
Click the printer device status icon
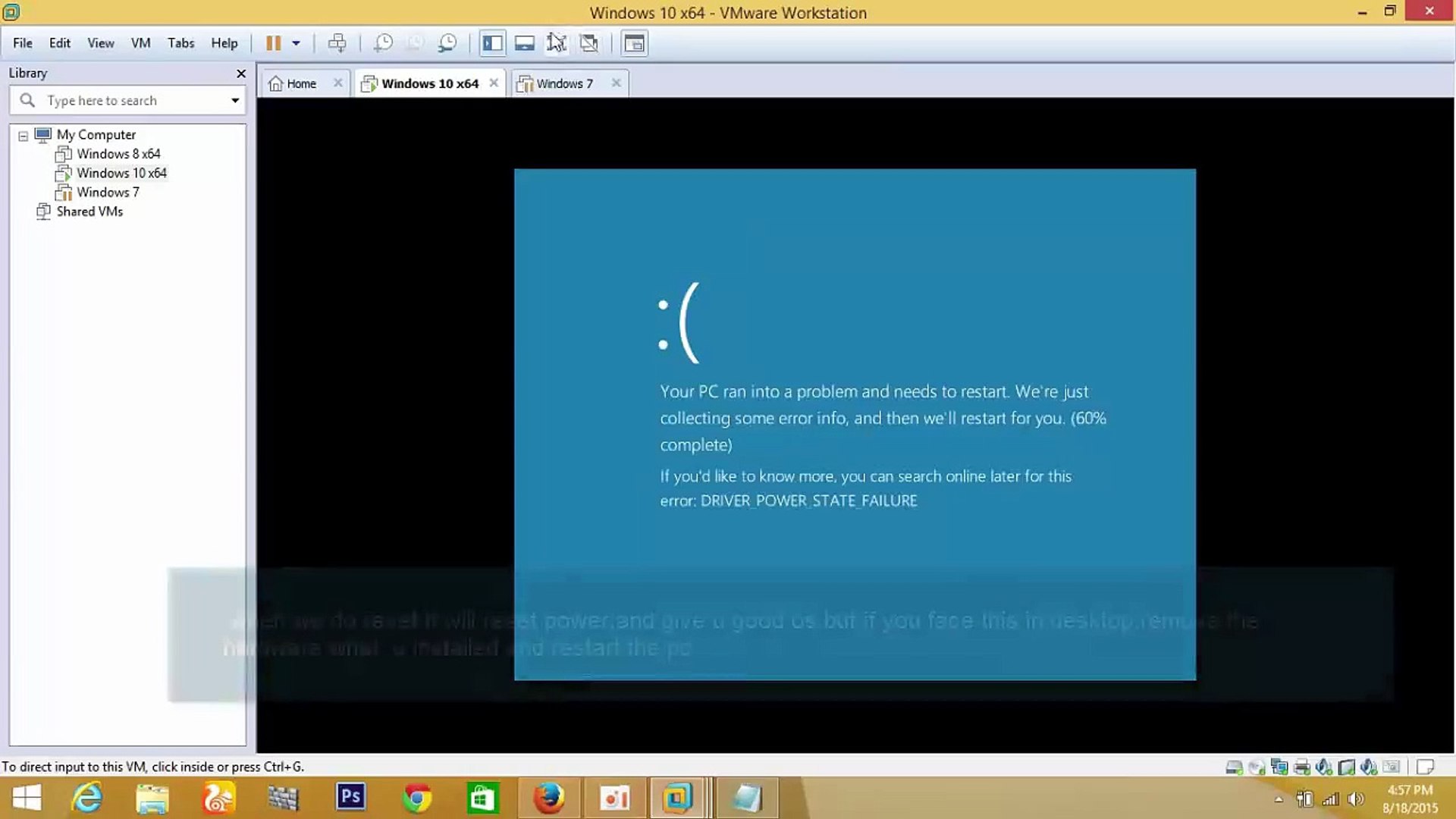pos(1302,767)
